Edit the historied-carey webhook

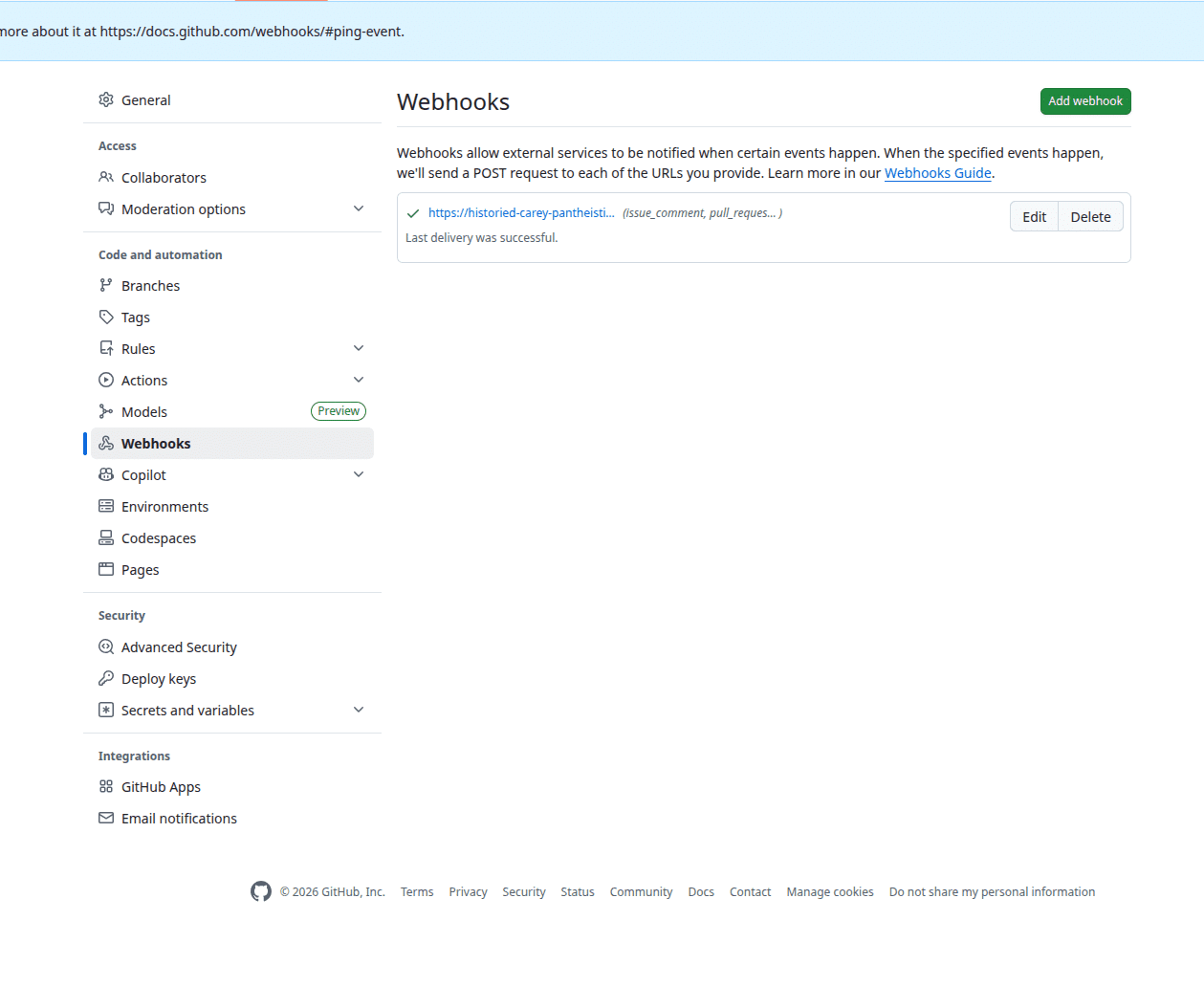[1034, 217]
